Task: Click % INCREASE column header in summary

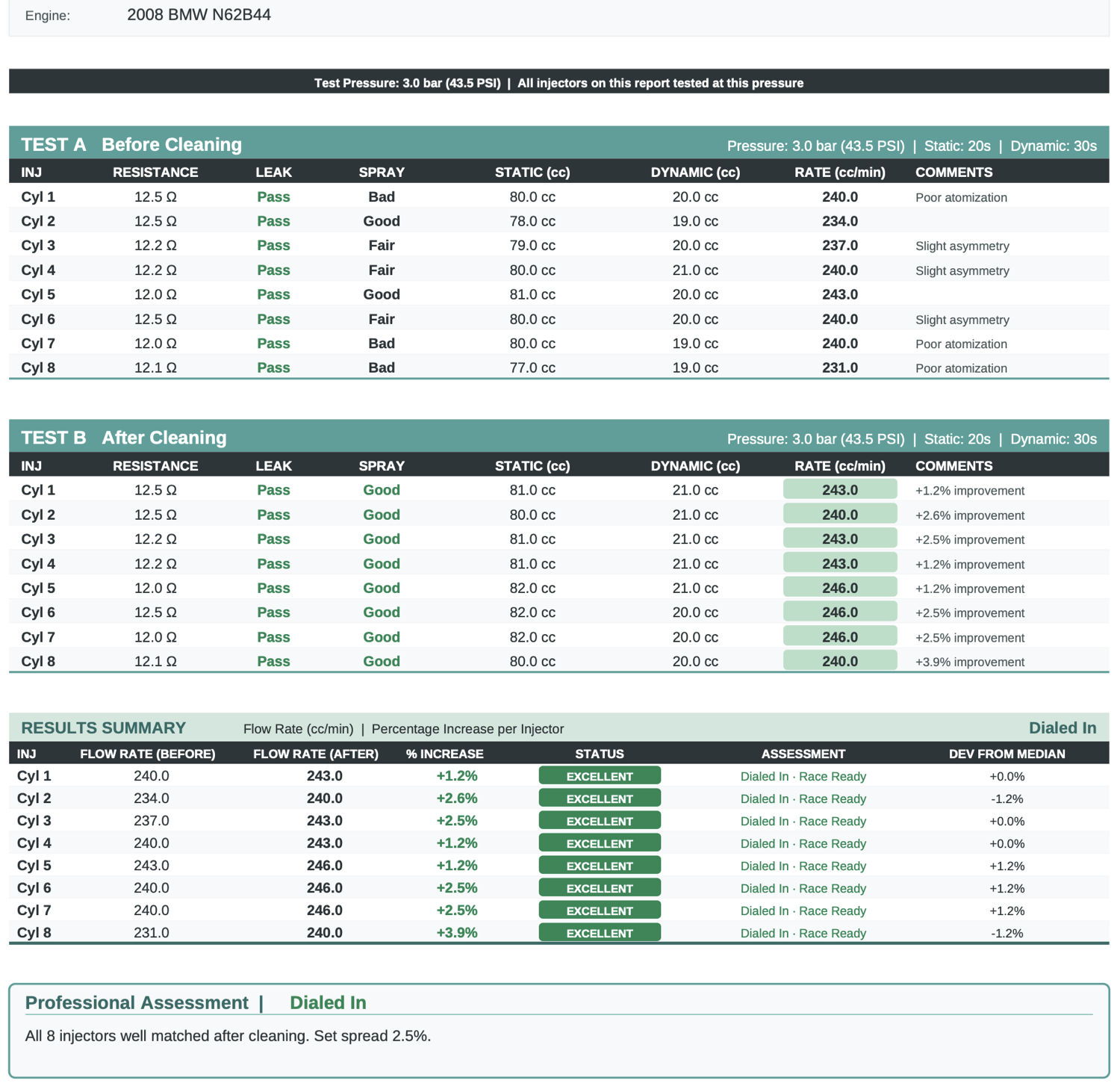Action: tap(445, 754)
